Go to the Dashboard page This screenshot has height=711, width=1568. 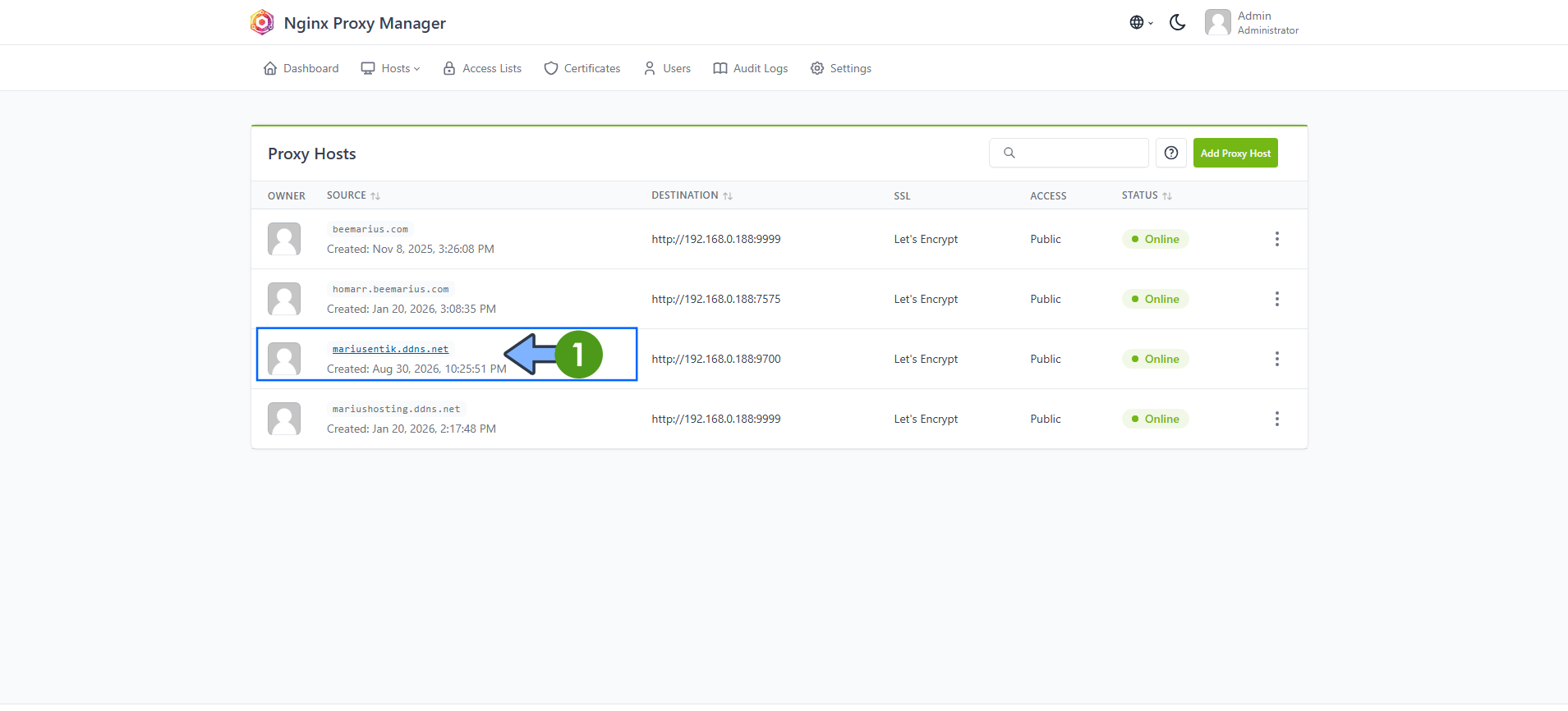(301, 68)
